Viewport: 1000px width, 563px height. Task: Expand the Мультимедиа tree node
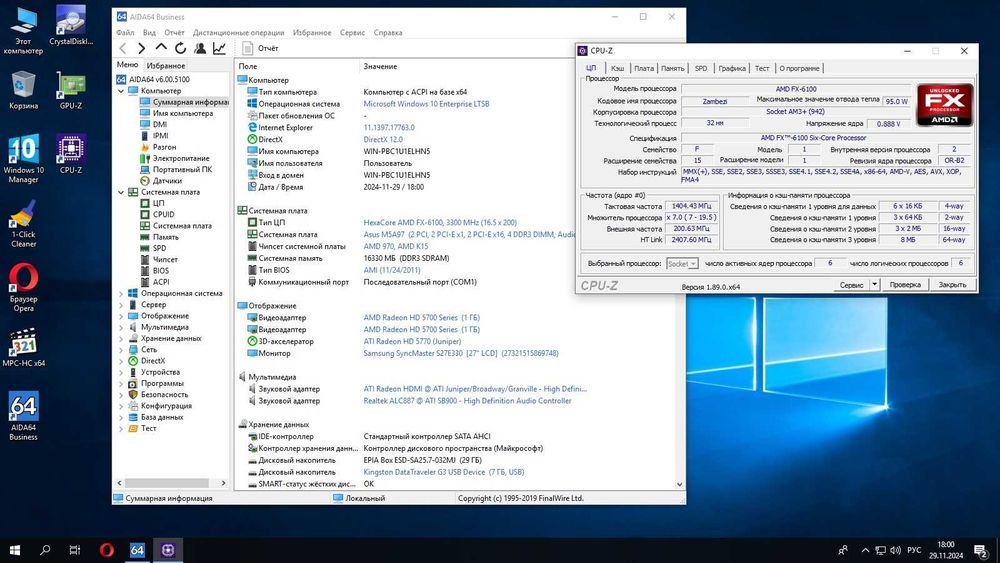(121, 327)
